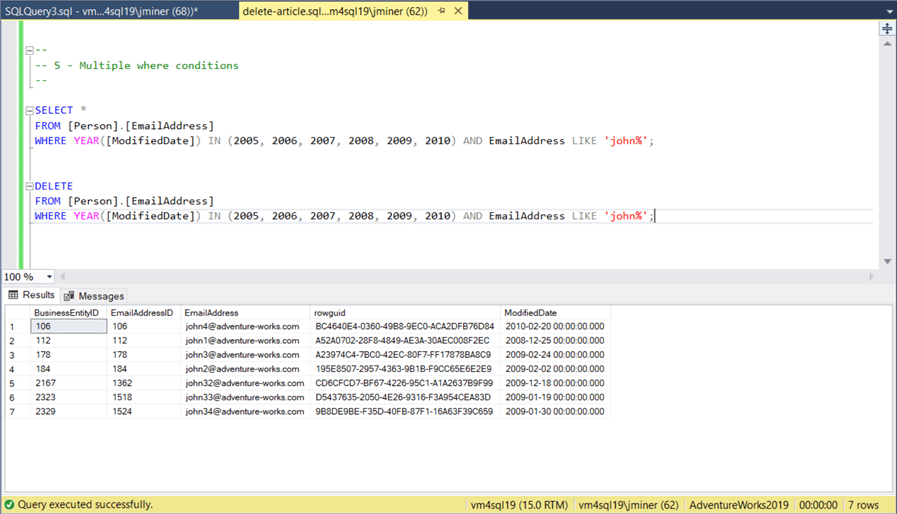The height and width of the screenshot is (514, 897).
Task: Click the vm4sql19\jminer (62) status entry
Action: pyautogui.click(x=628, y=505)
